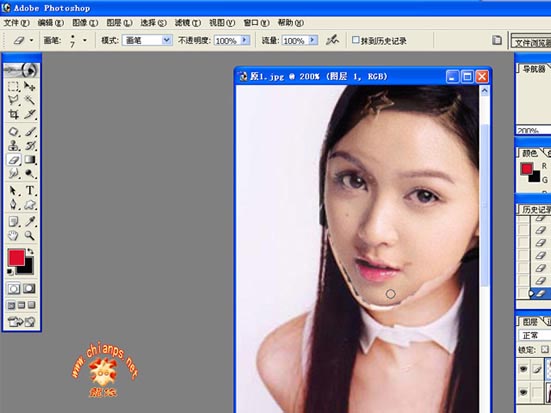Expand the 不透明度 opacity slider arrow
This screenshot has height=413, width=551.
tap(245, 40)
